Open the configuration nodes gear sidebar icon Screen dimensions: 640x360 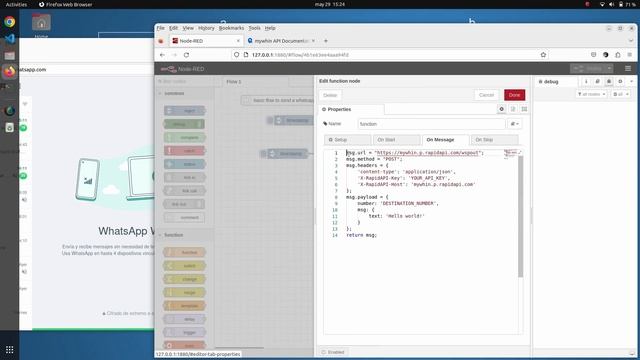tap(620, 82)
